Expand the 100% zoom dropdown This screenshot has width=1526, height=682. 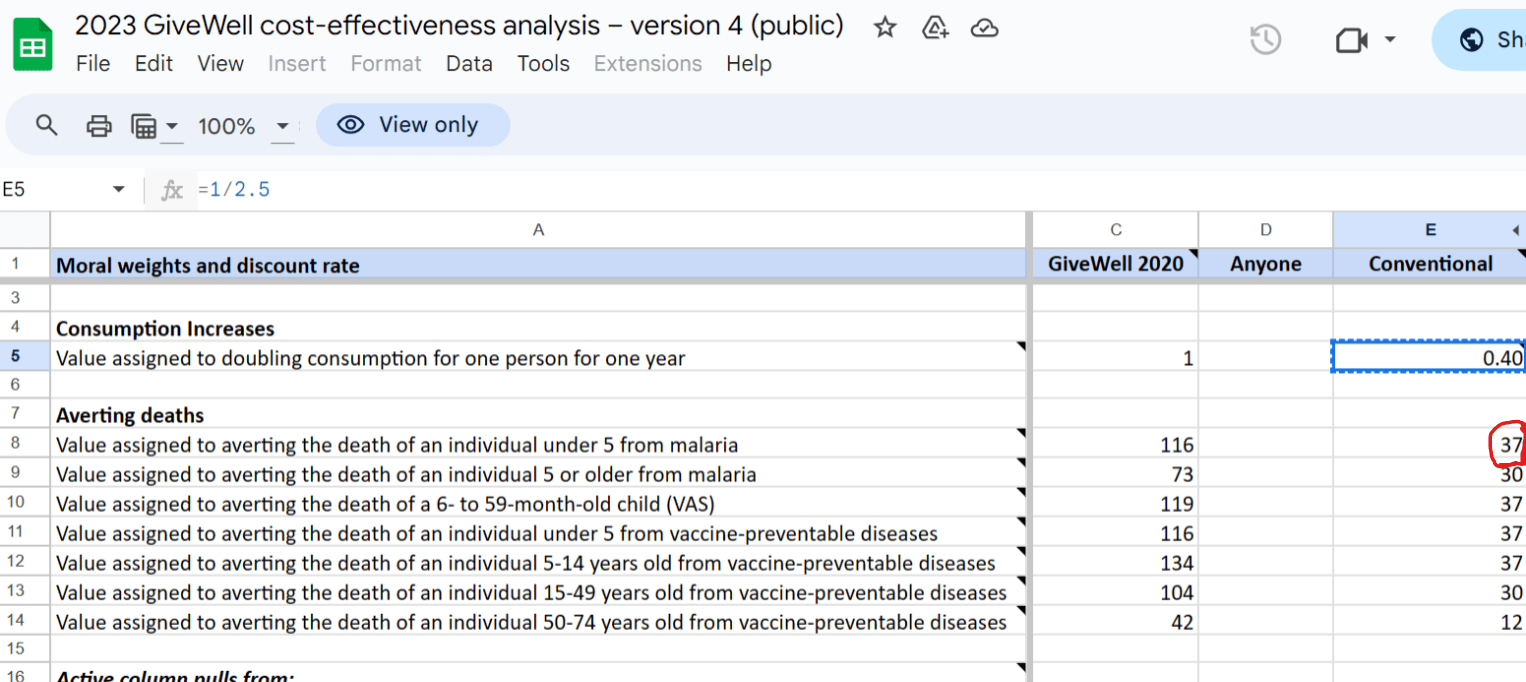click(283, 126)
